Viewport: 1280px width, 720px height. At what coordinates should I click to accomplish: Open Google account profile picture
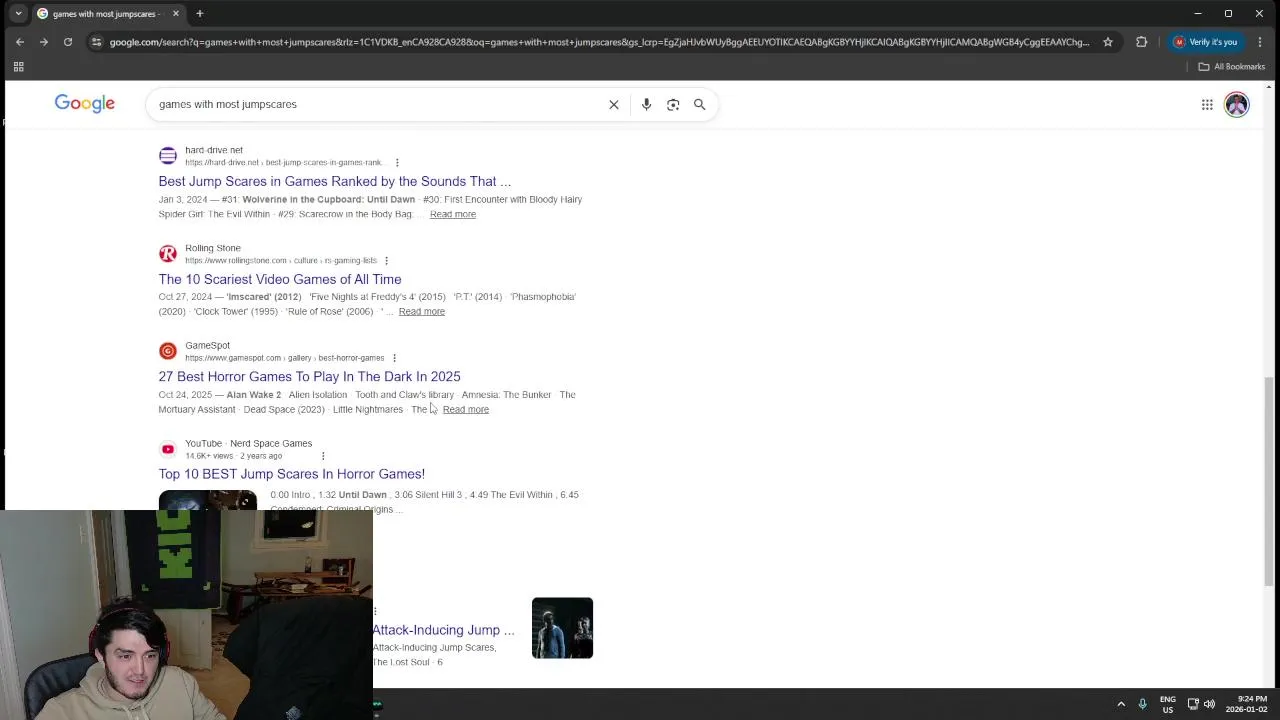[1237, 104]
